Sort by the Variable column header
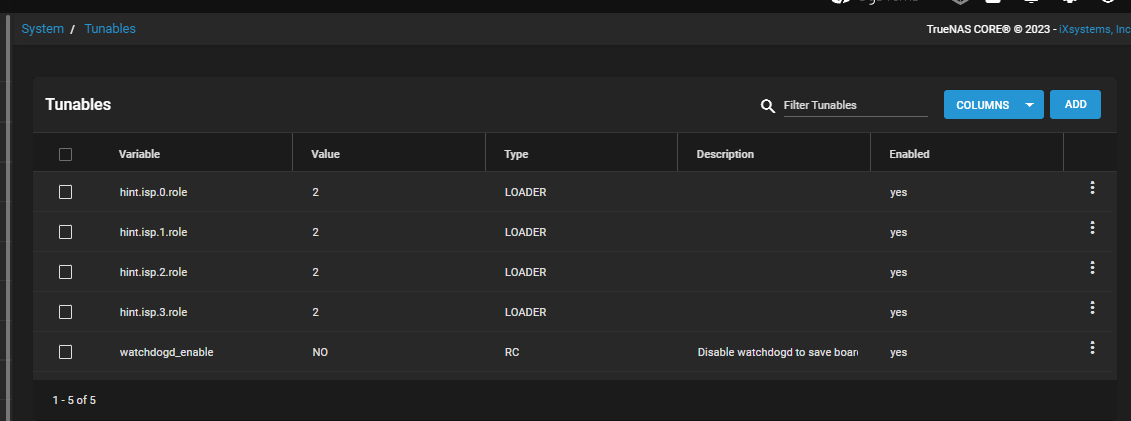 [x=139, y=154]
